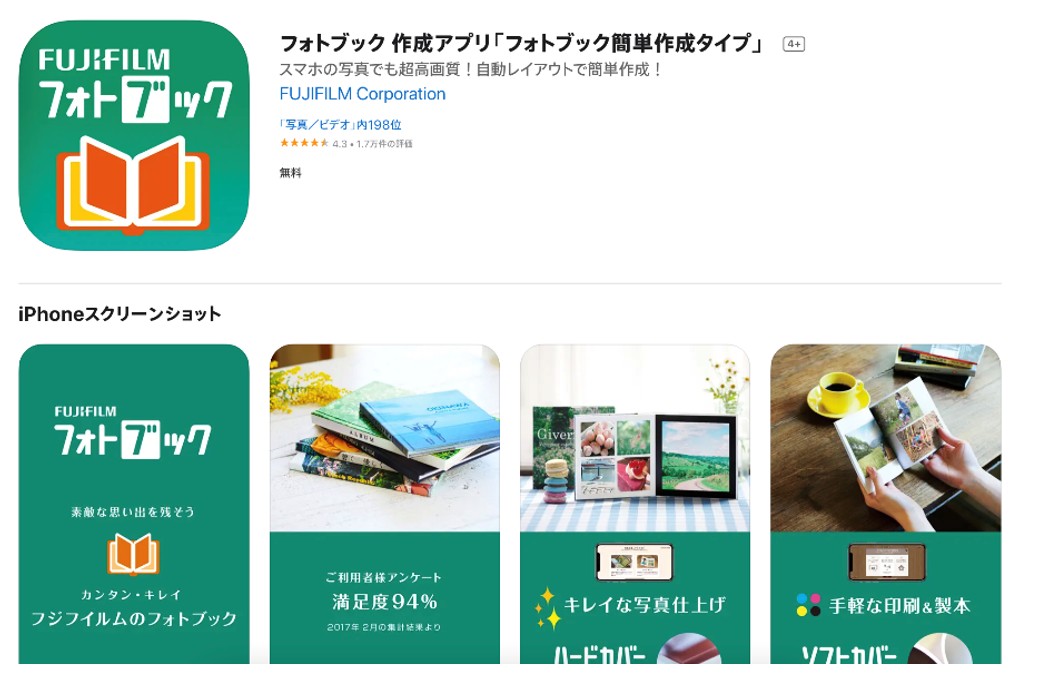Click the 4+ age rating badge
This screenshot has height=688, width=1040.
pyautogui.click(x=794, y=44)
